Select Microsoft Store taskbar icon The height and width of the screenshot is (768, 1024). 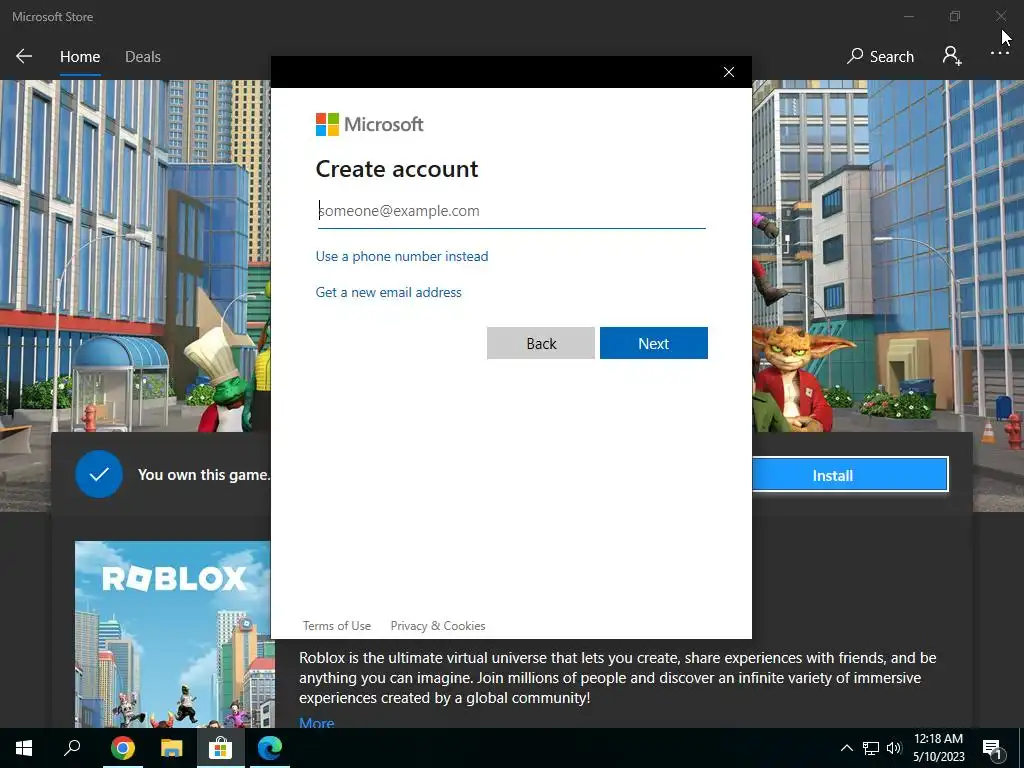pos(221,748)
